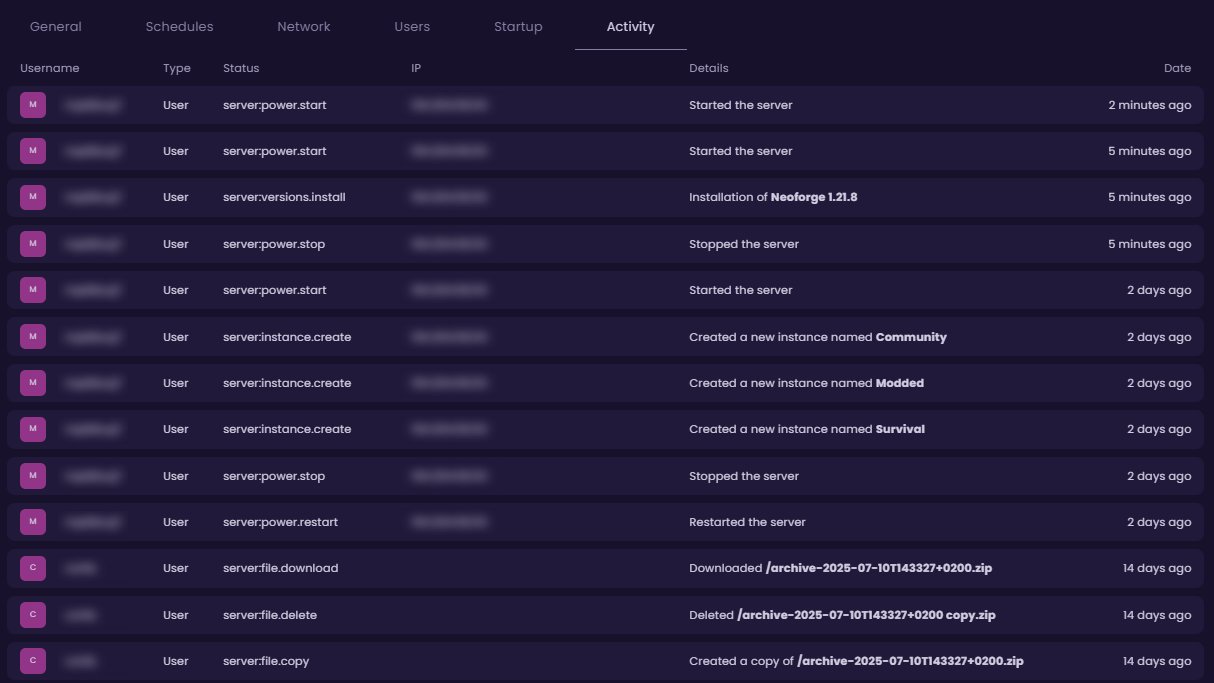Image resolution: width=1214 pixels, height=683 pixels.
Task: Click the M avatar on the Modded instance row
Action: coord(33,383)
